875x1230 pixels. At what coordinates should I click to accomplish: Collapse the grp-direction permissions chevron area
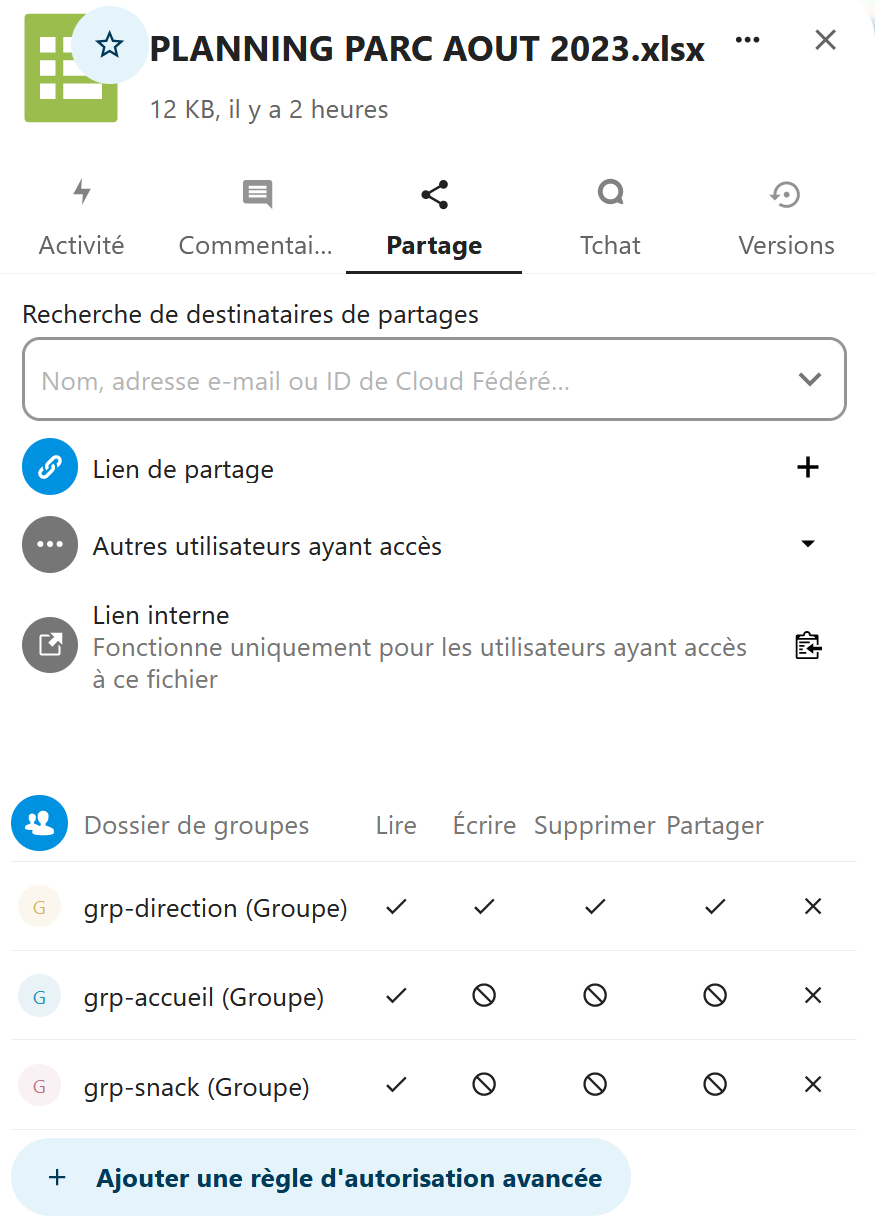pyautogui.click(x=812, y=907)
